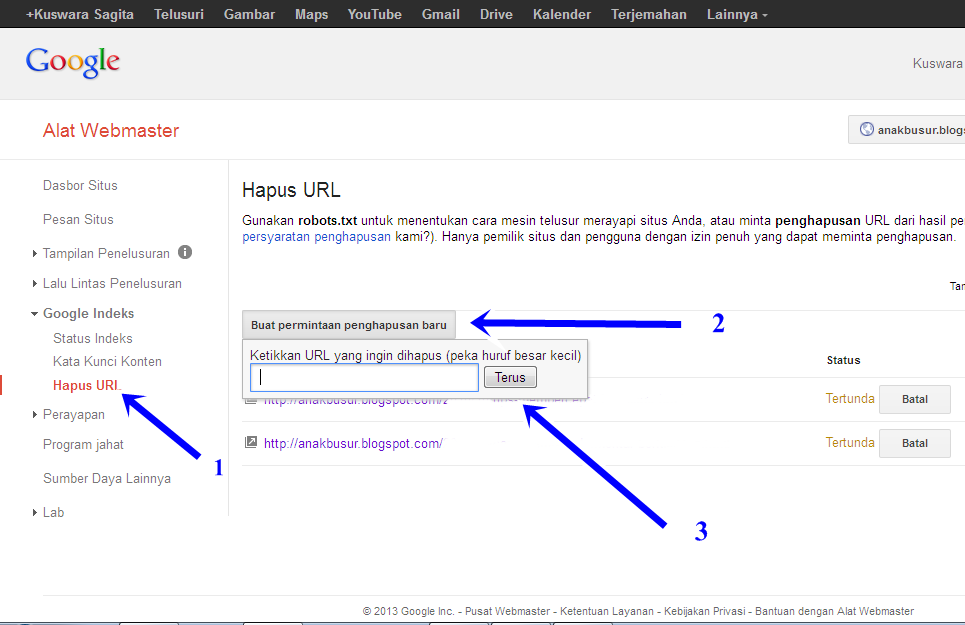Open Drive in top bar
The height and width of the screenshot is (625, 965).
point(496,14)
